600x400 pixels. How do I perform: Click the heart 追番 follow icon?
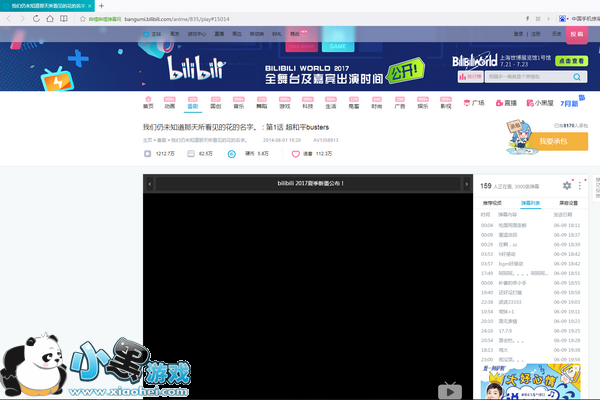pos(295,154)
